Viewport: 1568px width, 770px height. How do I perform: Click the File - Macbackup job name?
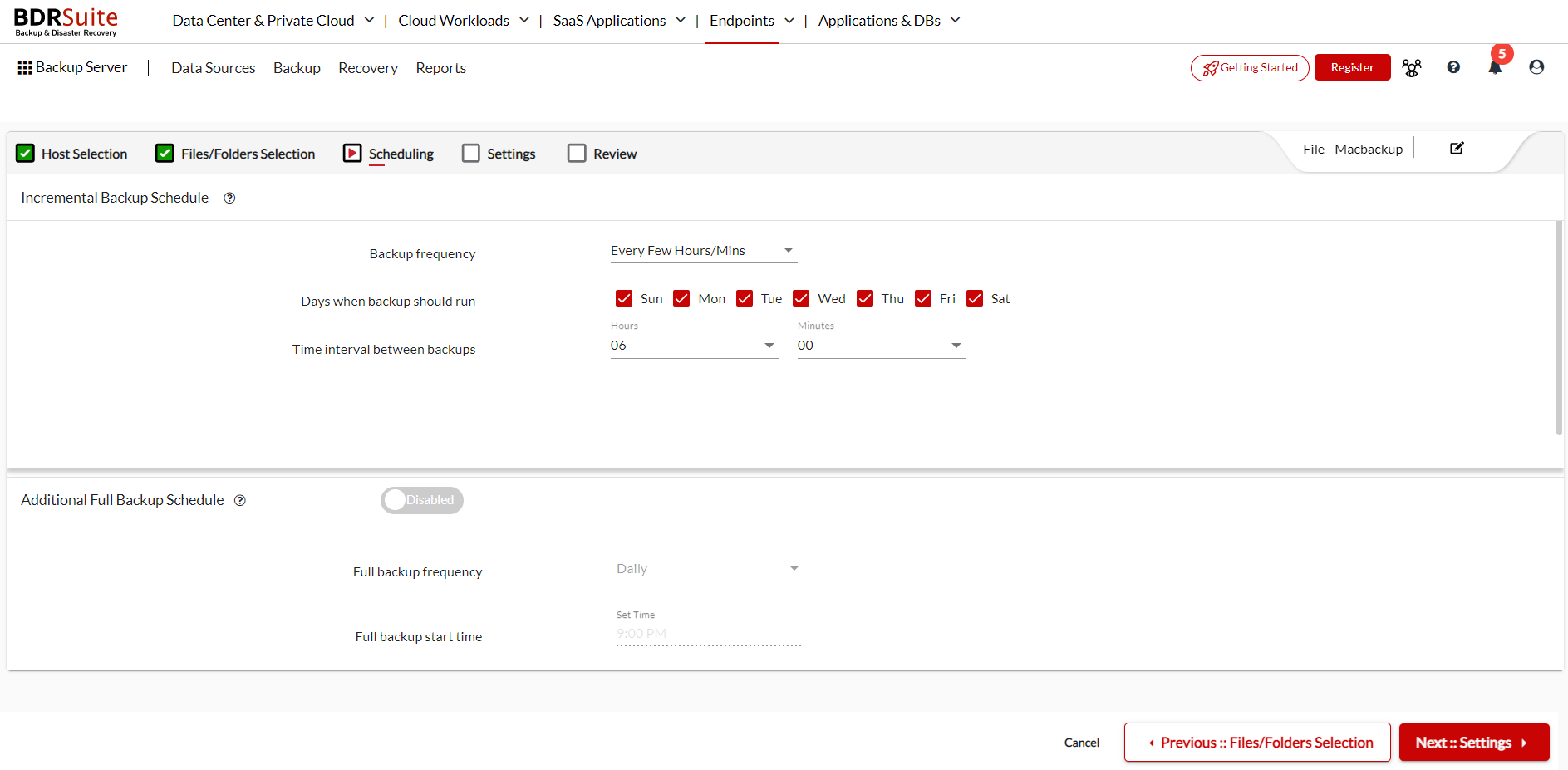click(x=1353, y=150)
